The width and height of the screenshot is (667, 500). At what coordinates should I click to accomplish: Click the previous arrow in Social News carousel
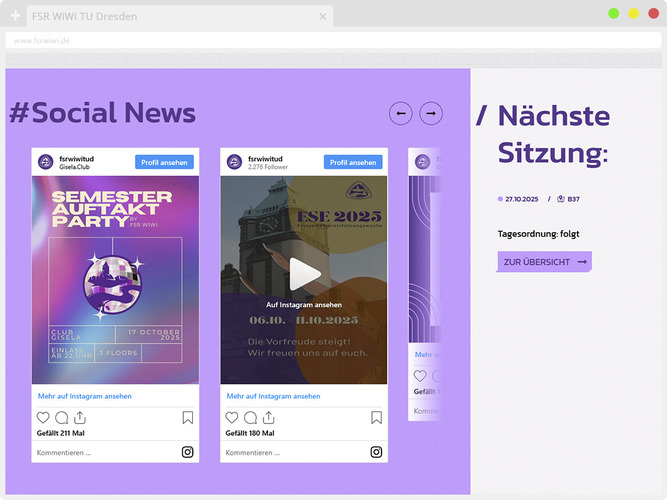[x=401, y=114]
